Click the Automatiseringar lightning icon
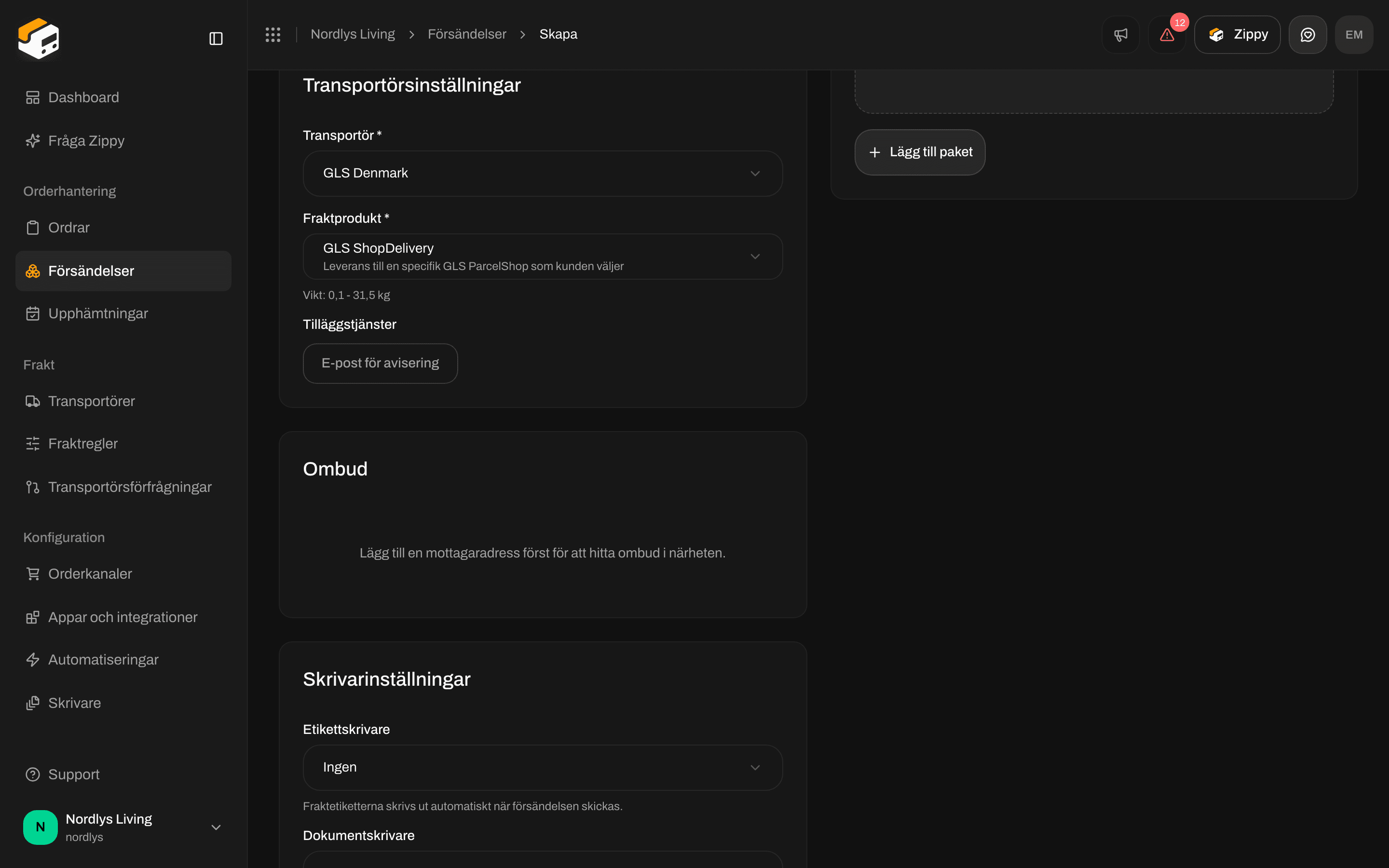This screenshot has width=1389, height=868. coord(33,660)
